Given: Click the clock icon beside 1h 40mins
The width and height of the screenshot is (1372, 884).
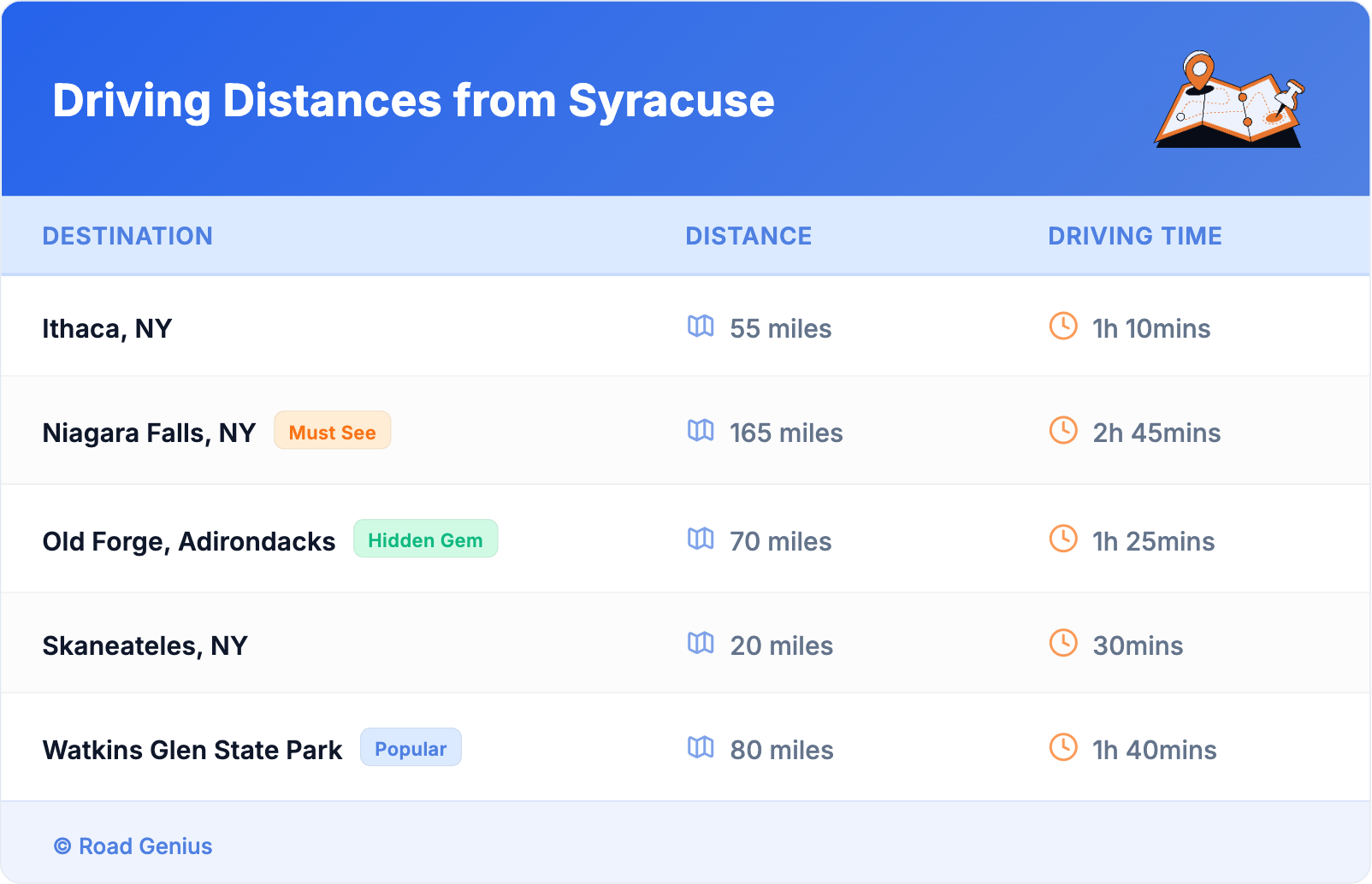Looking at the screenshot, I should coord(1063,748).
